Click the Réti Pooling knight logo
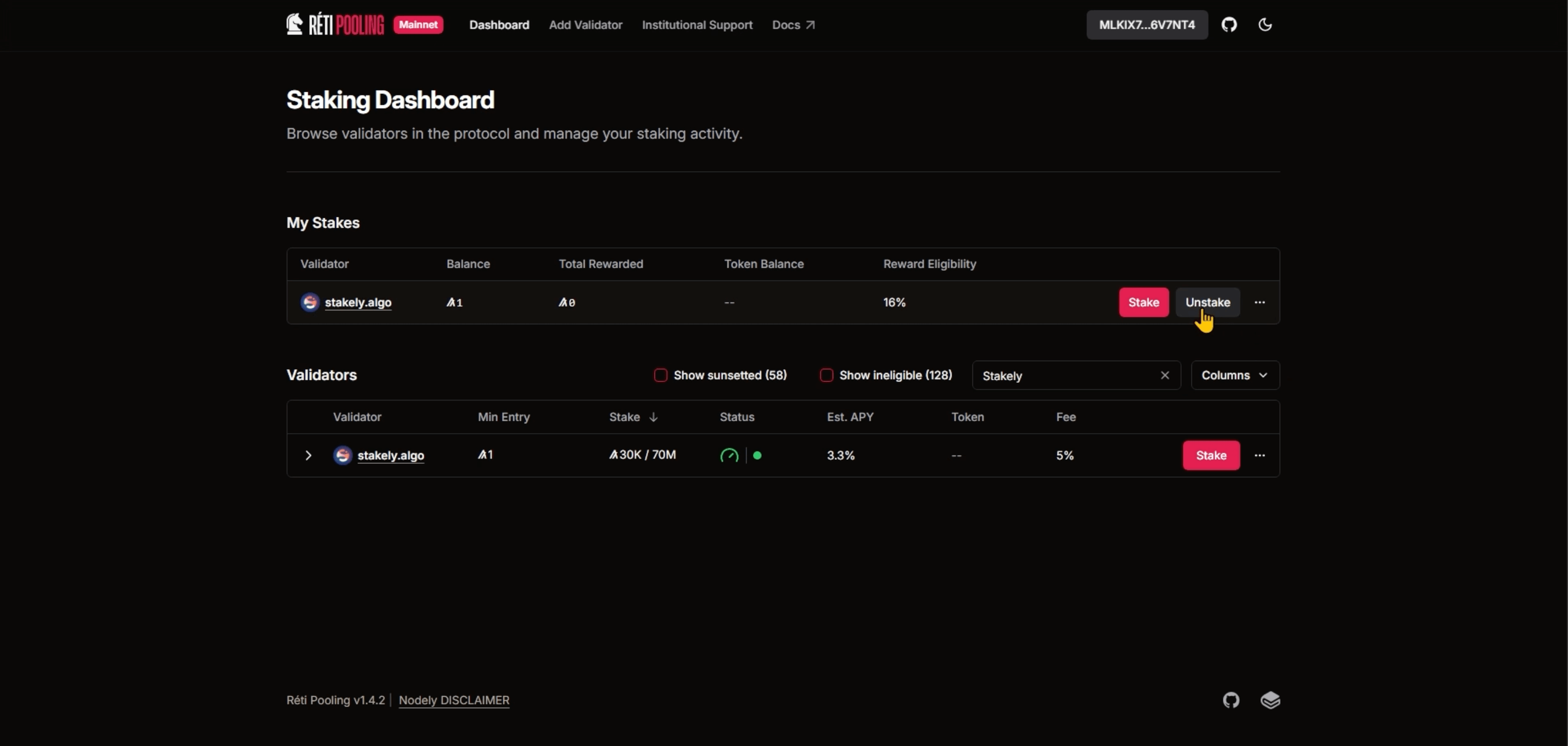 (295, 23)
